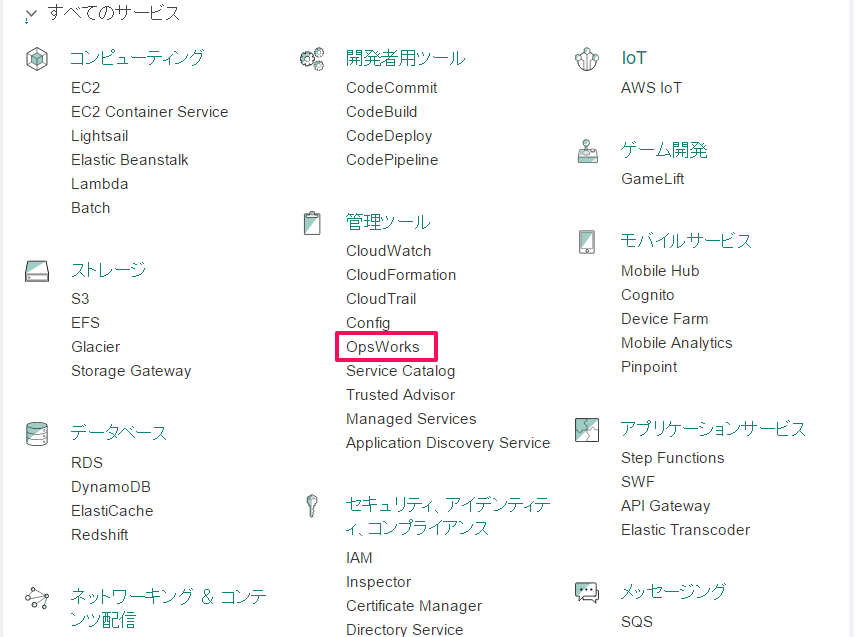
Task: Open Mobile Hub
Action: [x=660, y=271]
